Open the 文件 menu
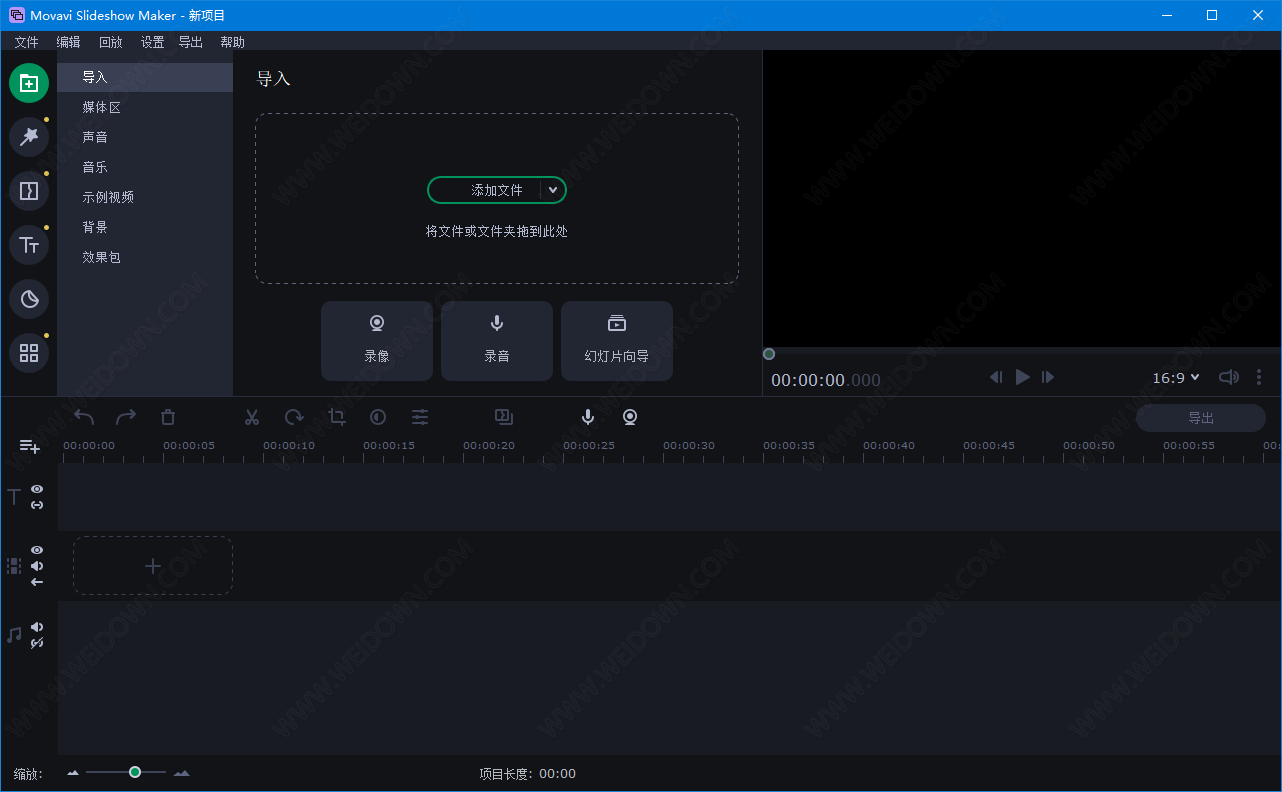 click(x=26, y=42)
